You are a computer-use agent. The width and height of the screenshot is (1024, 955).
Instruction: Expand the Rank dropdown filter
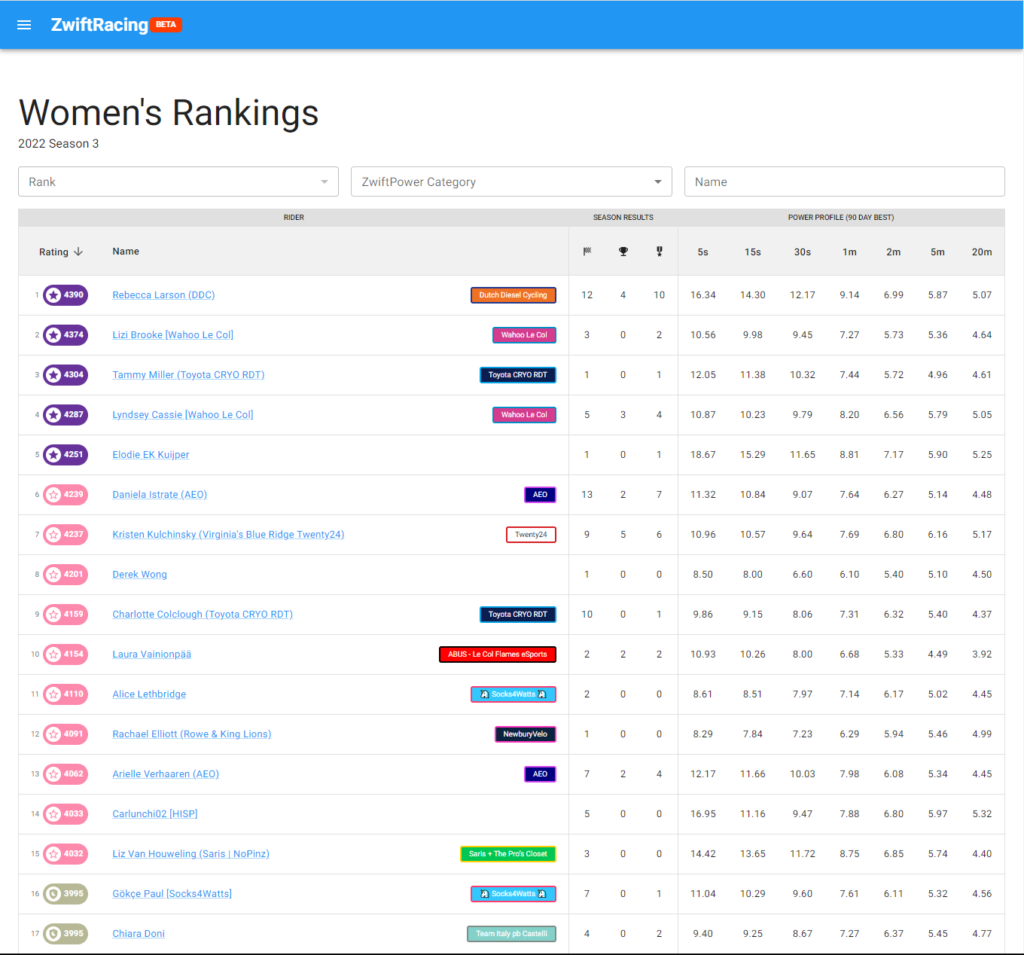[178, 182]
